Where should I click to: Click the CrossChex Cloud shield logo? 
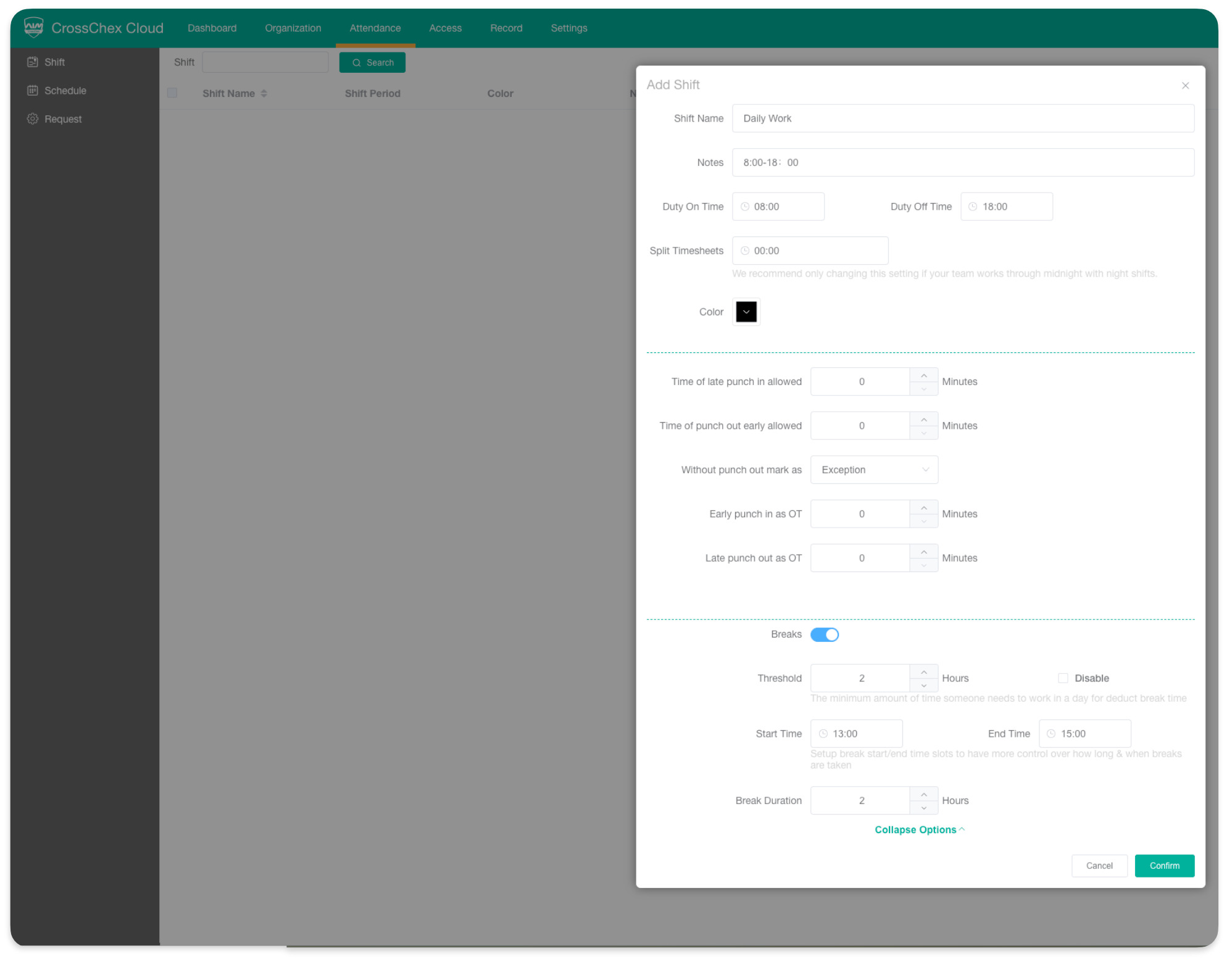(x=33, y=27)
